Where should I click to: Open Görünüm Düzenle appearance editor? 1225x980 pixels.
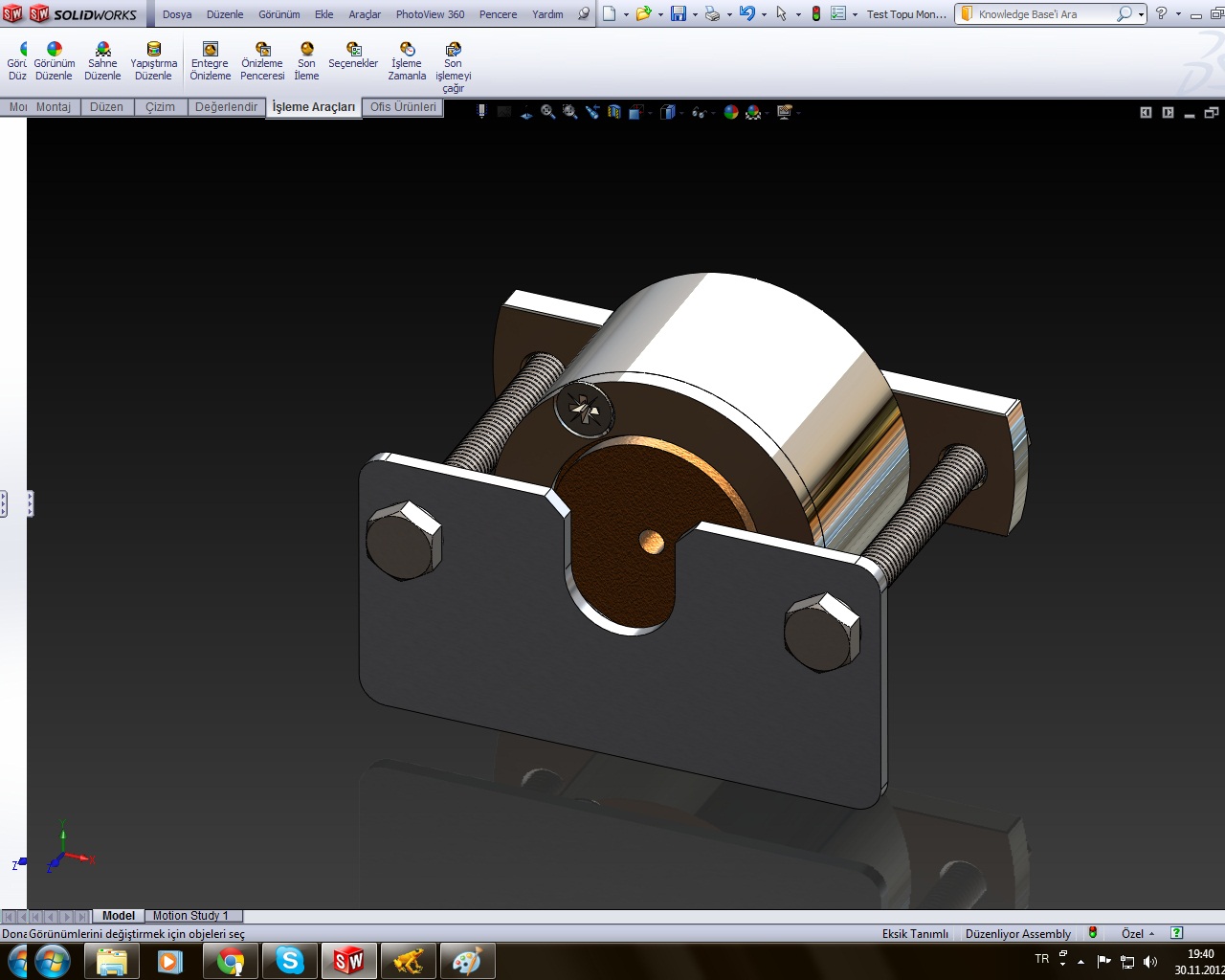pyautogui.click(x=54, y=61)
